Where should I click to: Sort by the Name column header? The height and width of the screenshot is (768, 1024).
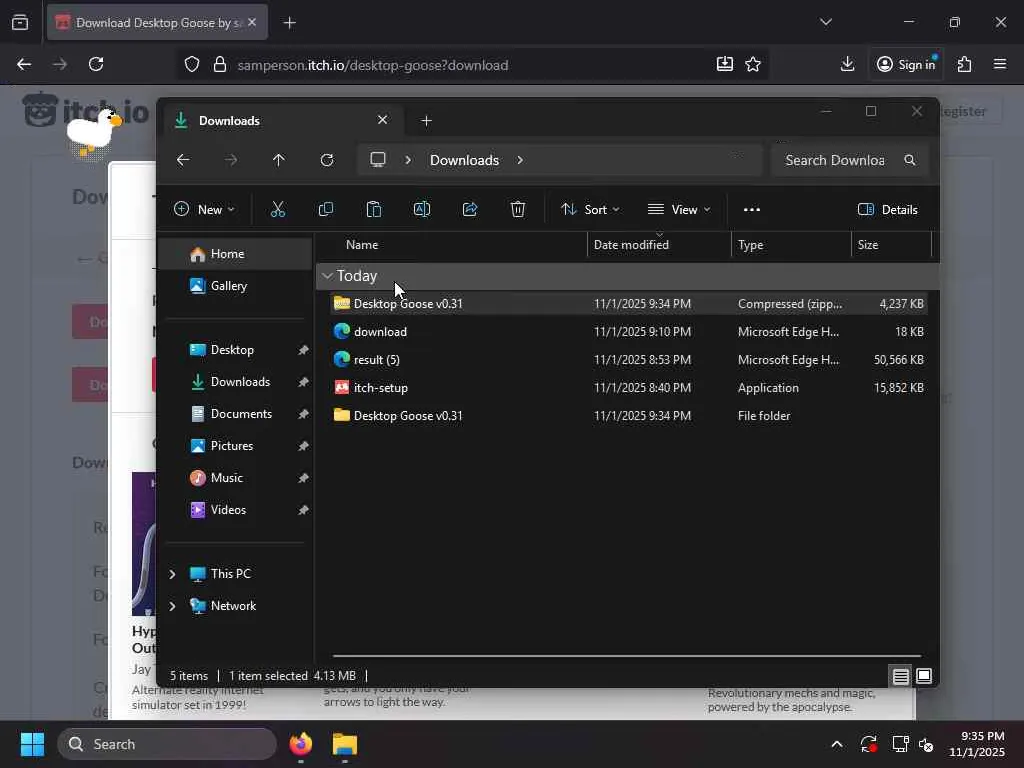pyautogui.click(x=452, y=245)
